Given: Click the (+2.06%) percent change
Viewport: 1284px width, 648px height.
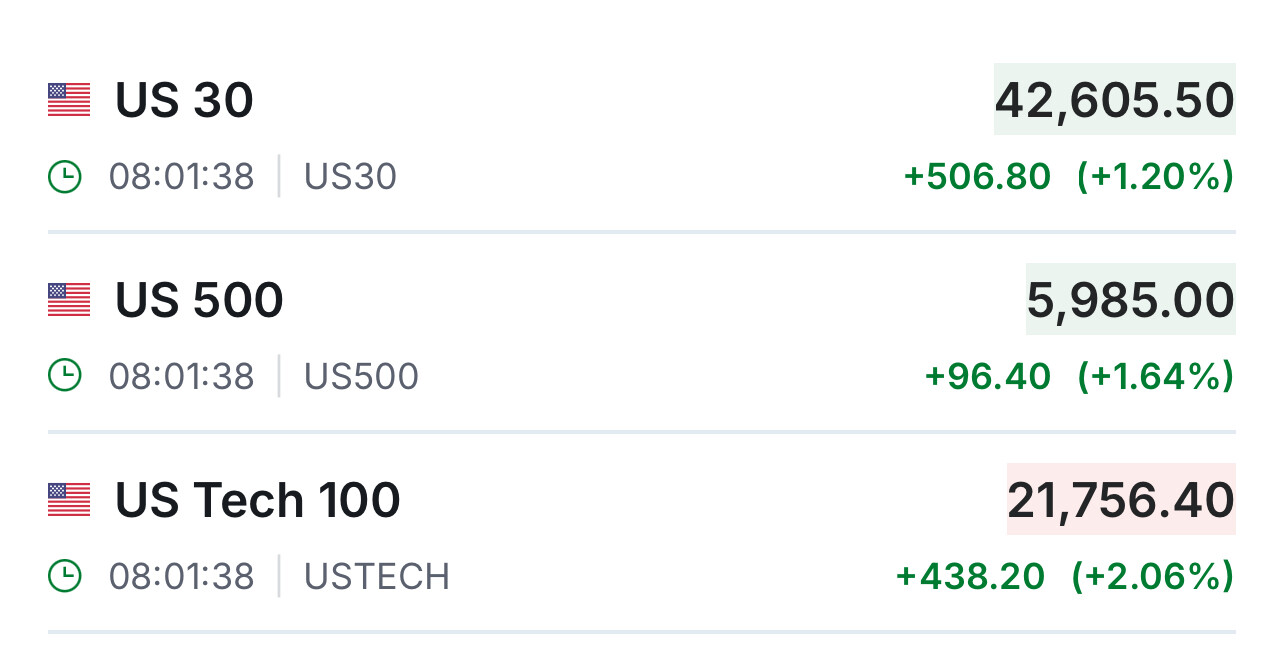Looking at the screenshot, I should [1152, 576].
